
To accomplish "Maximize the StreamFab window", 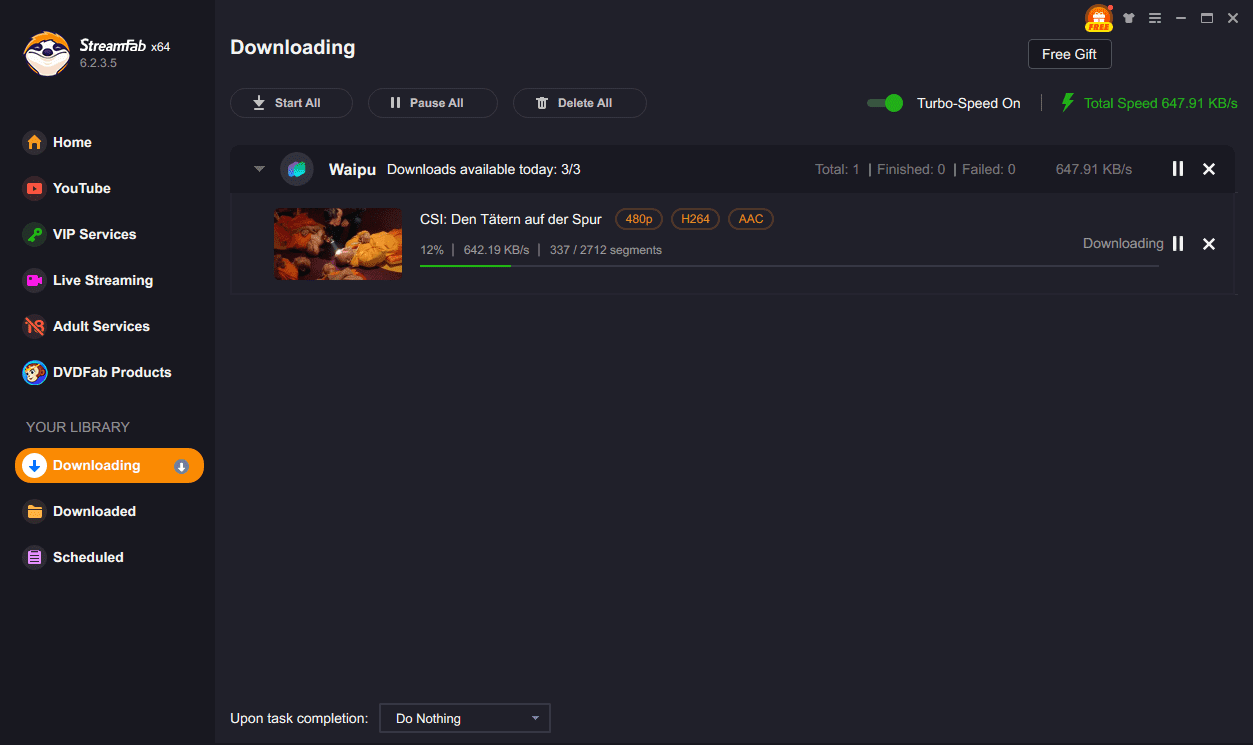I will [1207, 18].
